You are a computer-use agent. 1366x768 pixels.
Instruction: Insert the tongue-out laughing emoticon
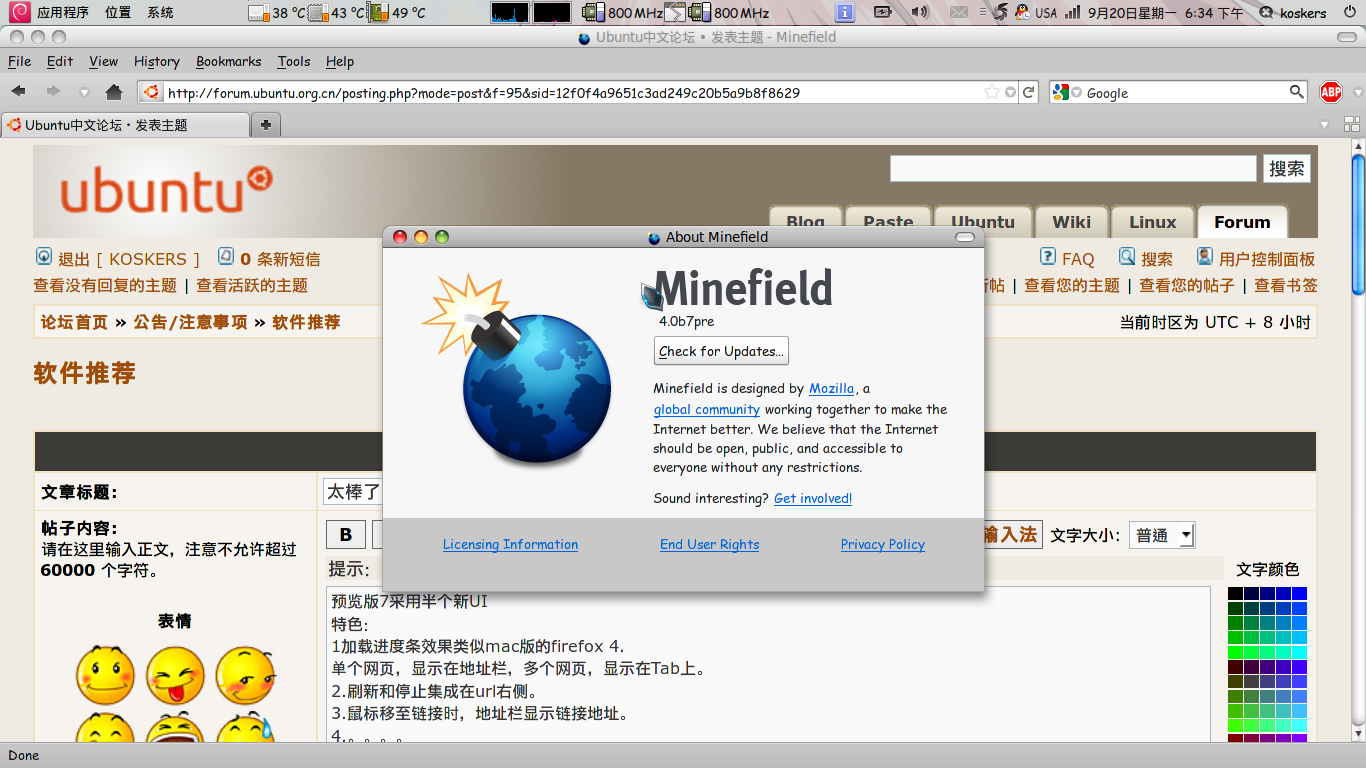[x=175, y=676]
